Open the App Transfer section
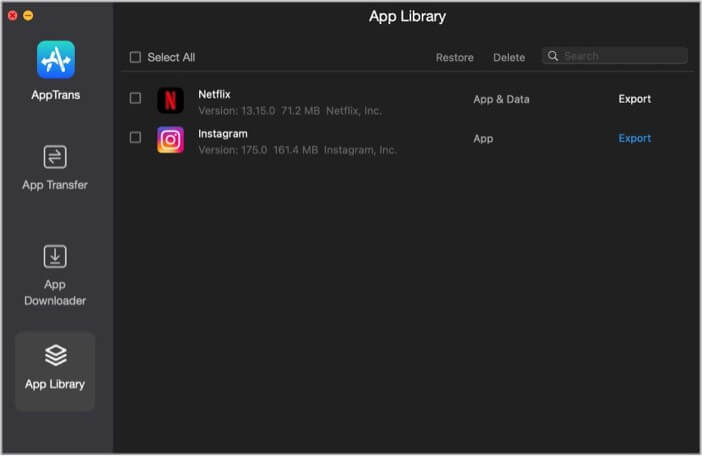The width and height of the screenshot is (702, 456). [55, 168]
